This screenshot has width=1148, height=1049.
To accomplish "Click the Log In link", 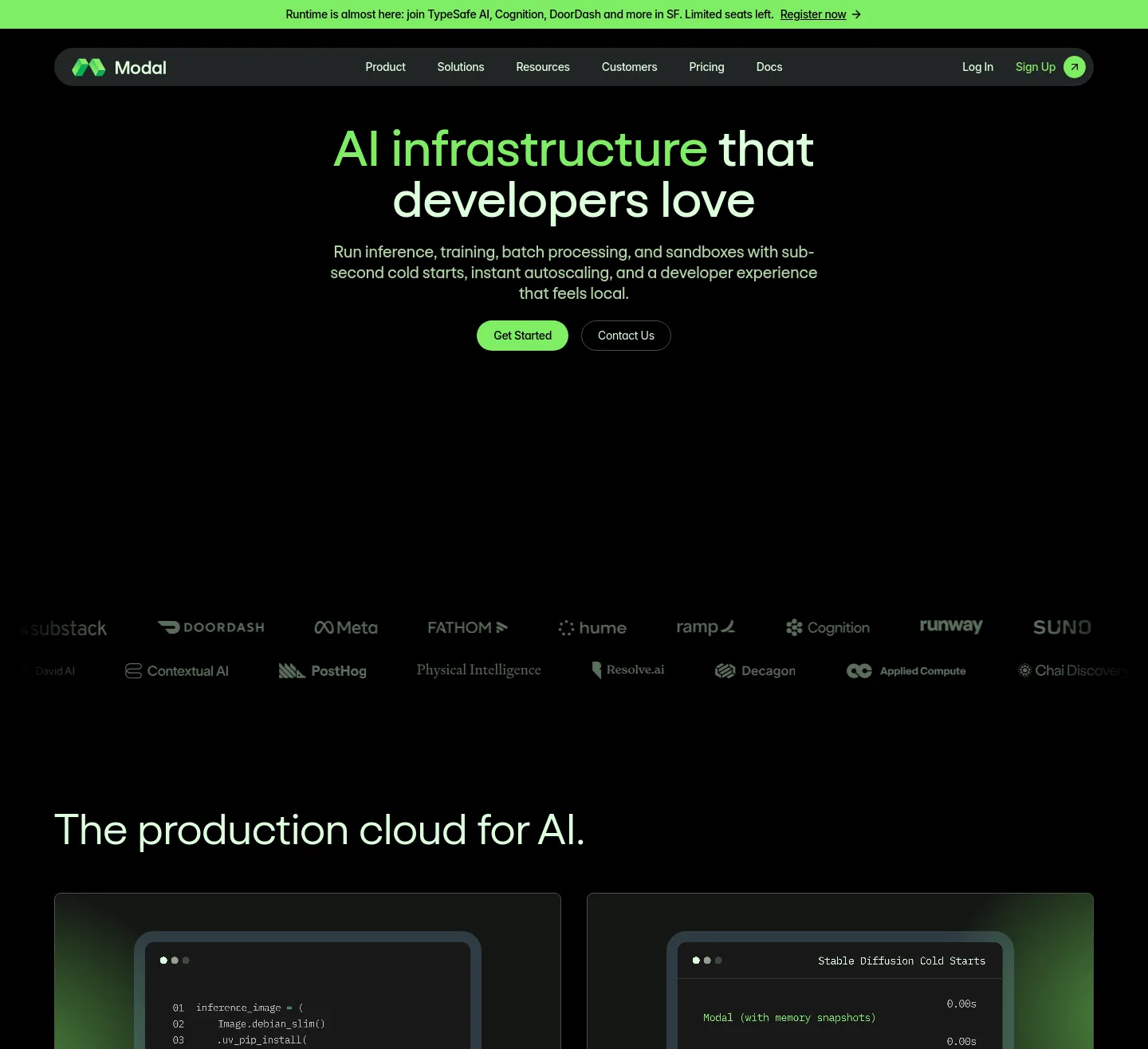I will pos(977,67).
